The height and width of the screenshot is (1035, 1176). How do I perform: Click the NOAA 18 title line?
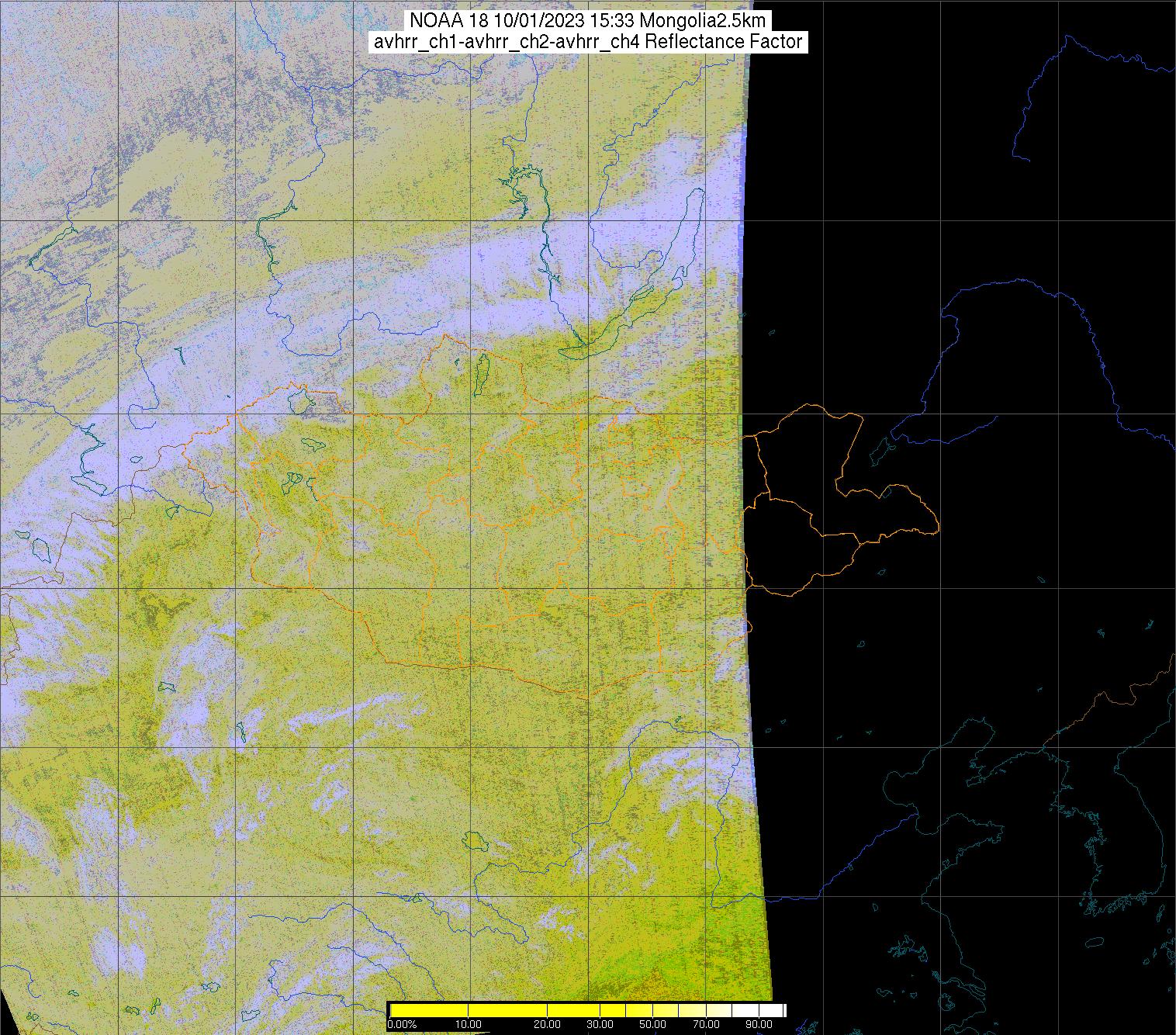(x=587, y=20)
